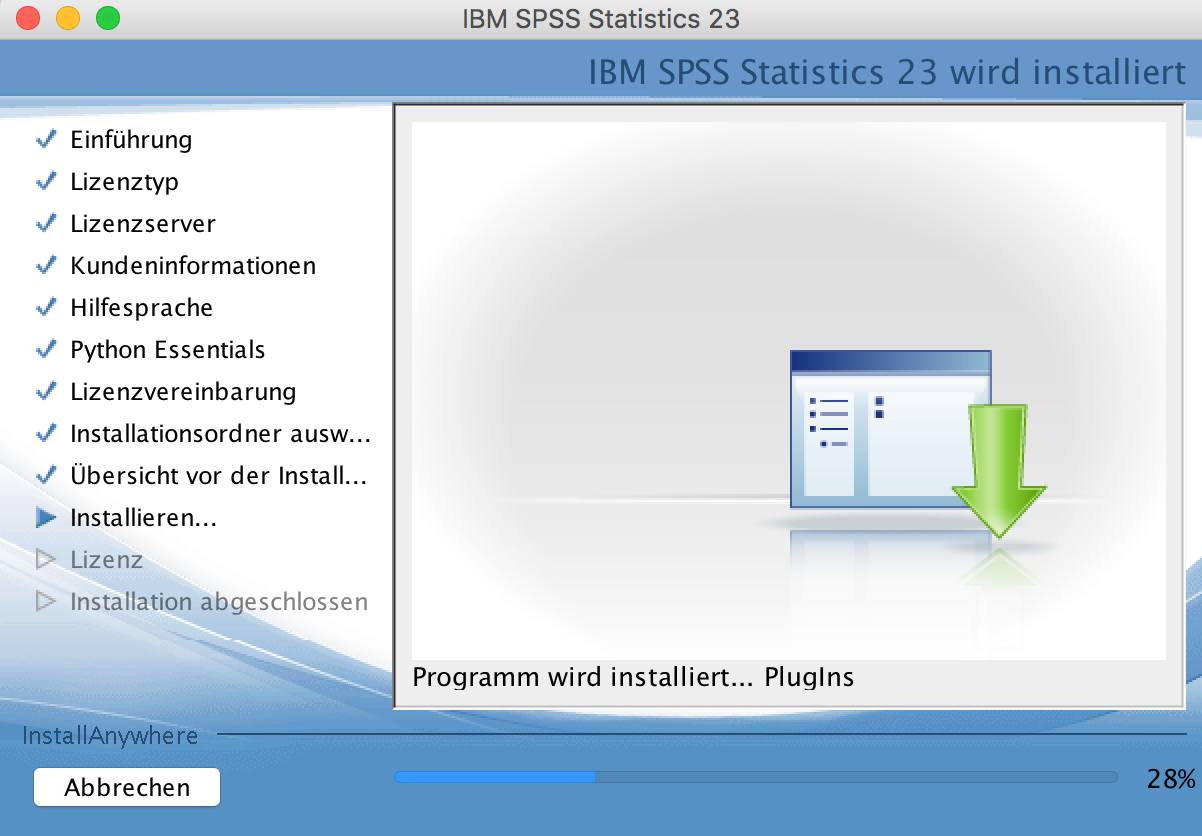
Task: Click the checkmark icon beside Lizenzserver
Action: 46,224
